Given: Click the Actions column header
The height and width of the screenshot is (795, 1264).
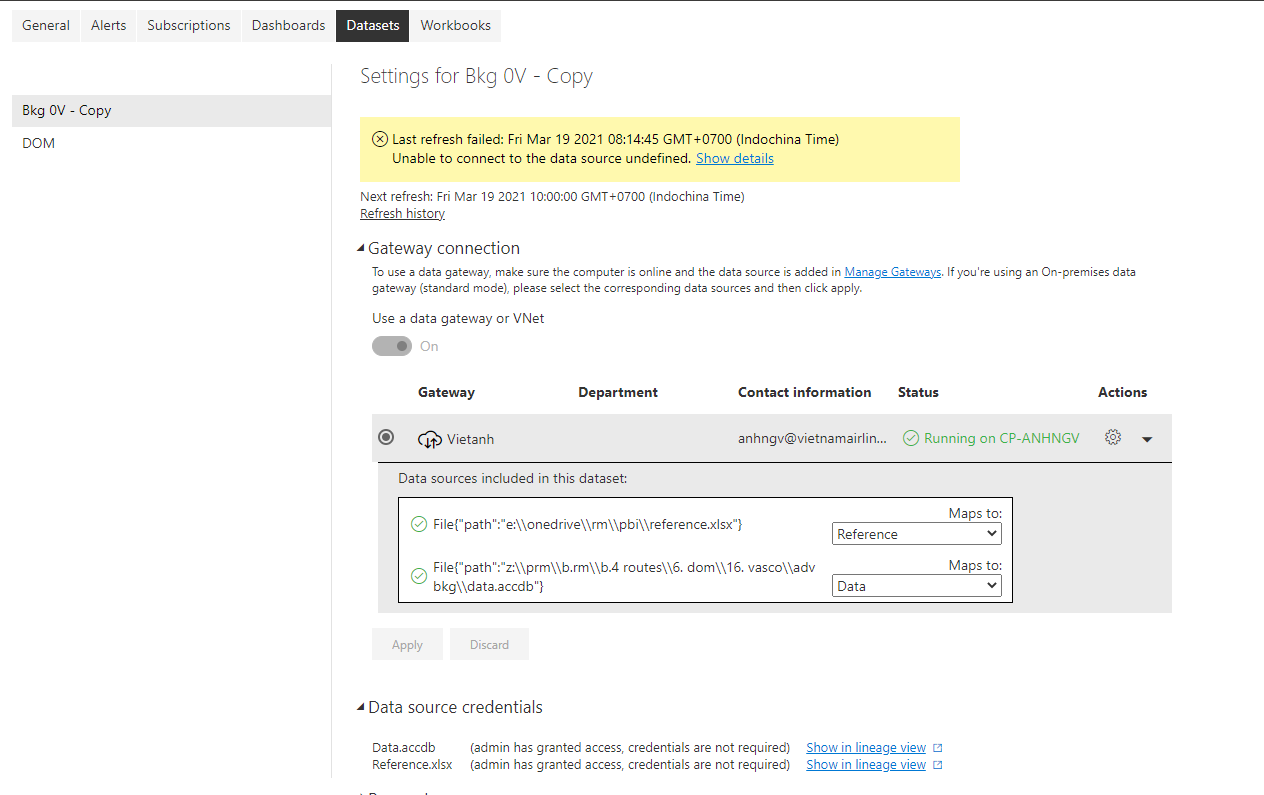Looking at the screenshot, I should pyautogui.click(x=1123, y=392).
